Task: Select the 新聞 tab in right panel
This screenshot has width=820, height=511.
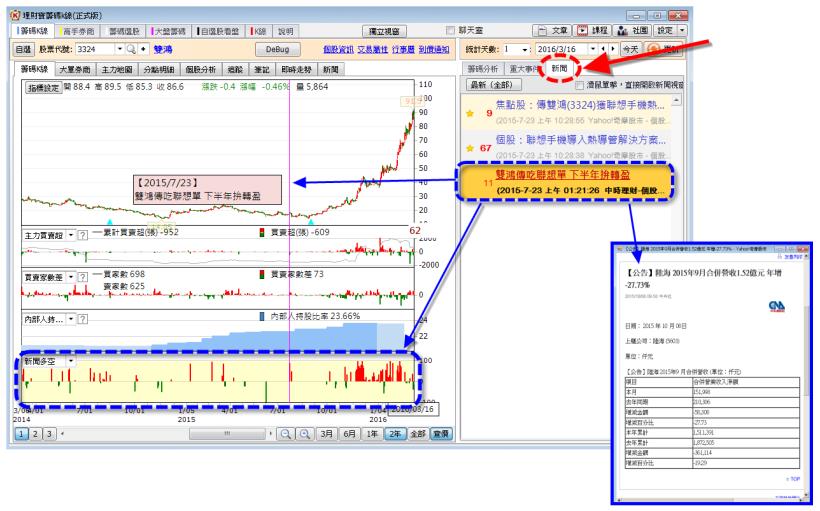Action: click(x=559, y=69)
